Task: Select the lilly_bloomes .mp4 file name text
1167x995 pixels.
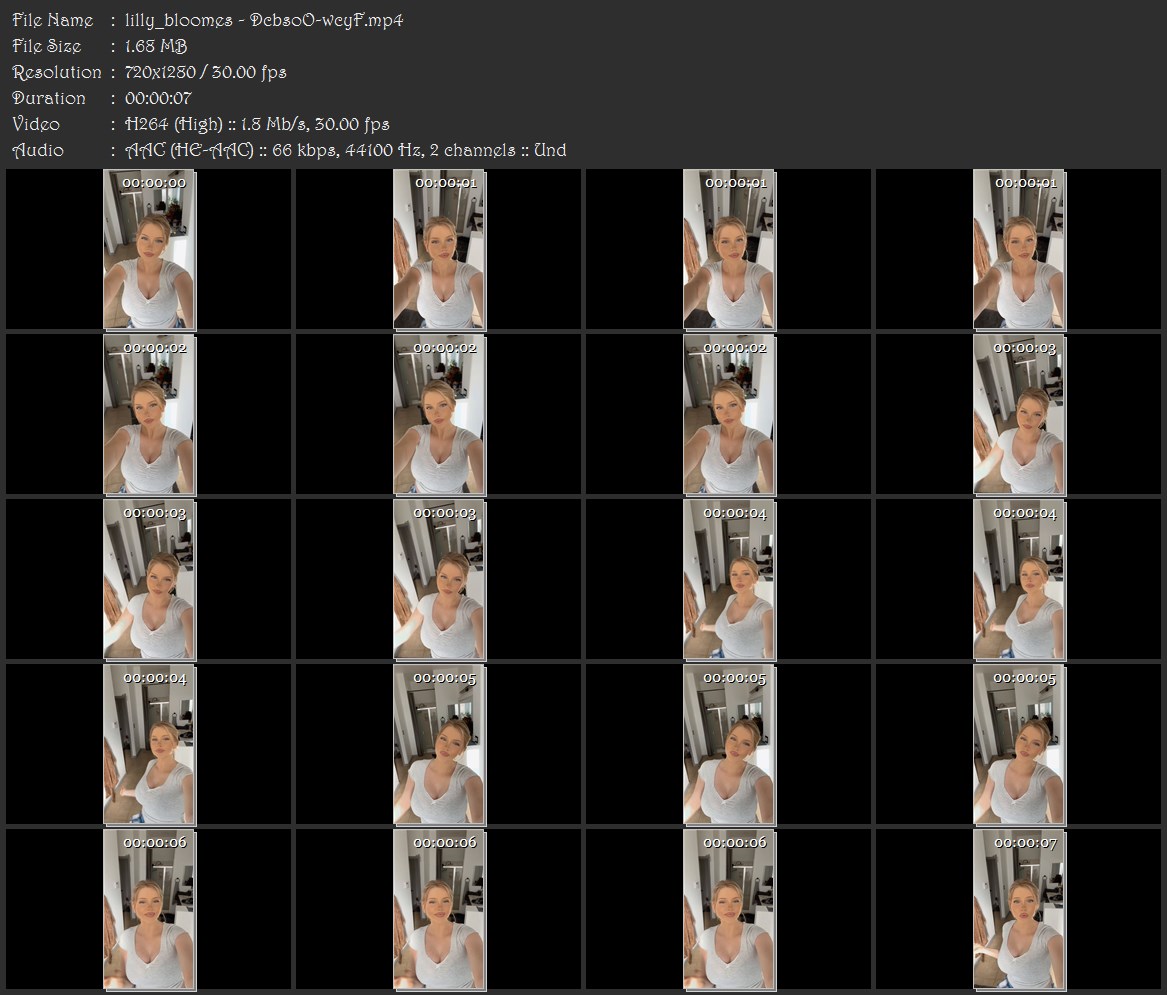Action: point(264,20)
